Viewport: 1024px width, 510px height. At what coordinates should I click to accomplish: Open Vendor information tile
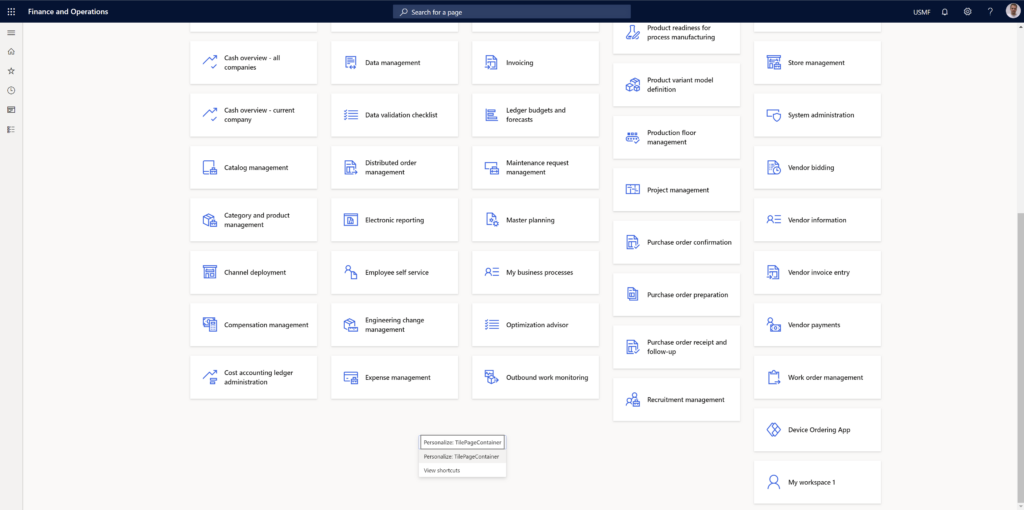point(817,220)
